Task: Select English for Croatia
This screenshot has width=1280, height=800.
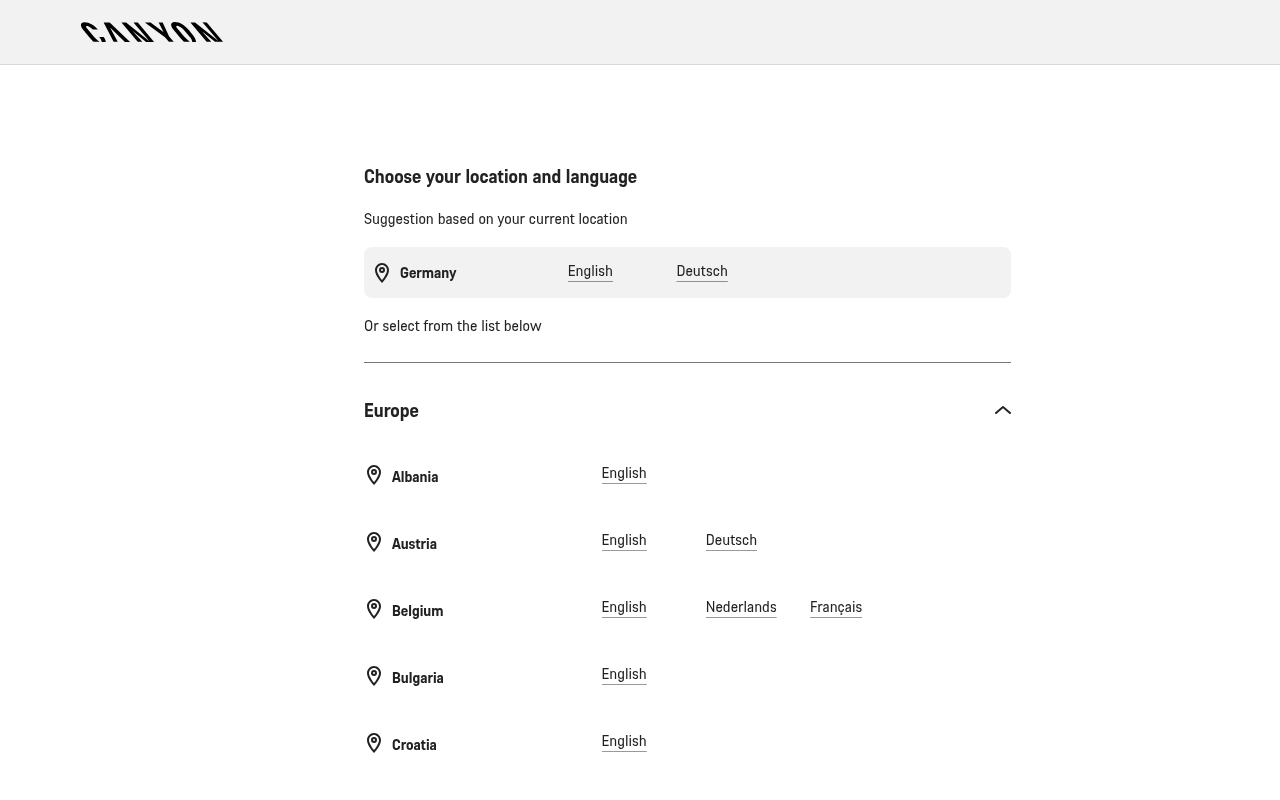Action: click(x=624, y=741)
